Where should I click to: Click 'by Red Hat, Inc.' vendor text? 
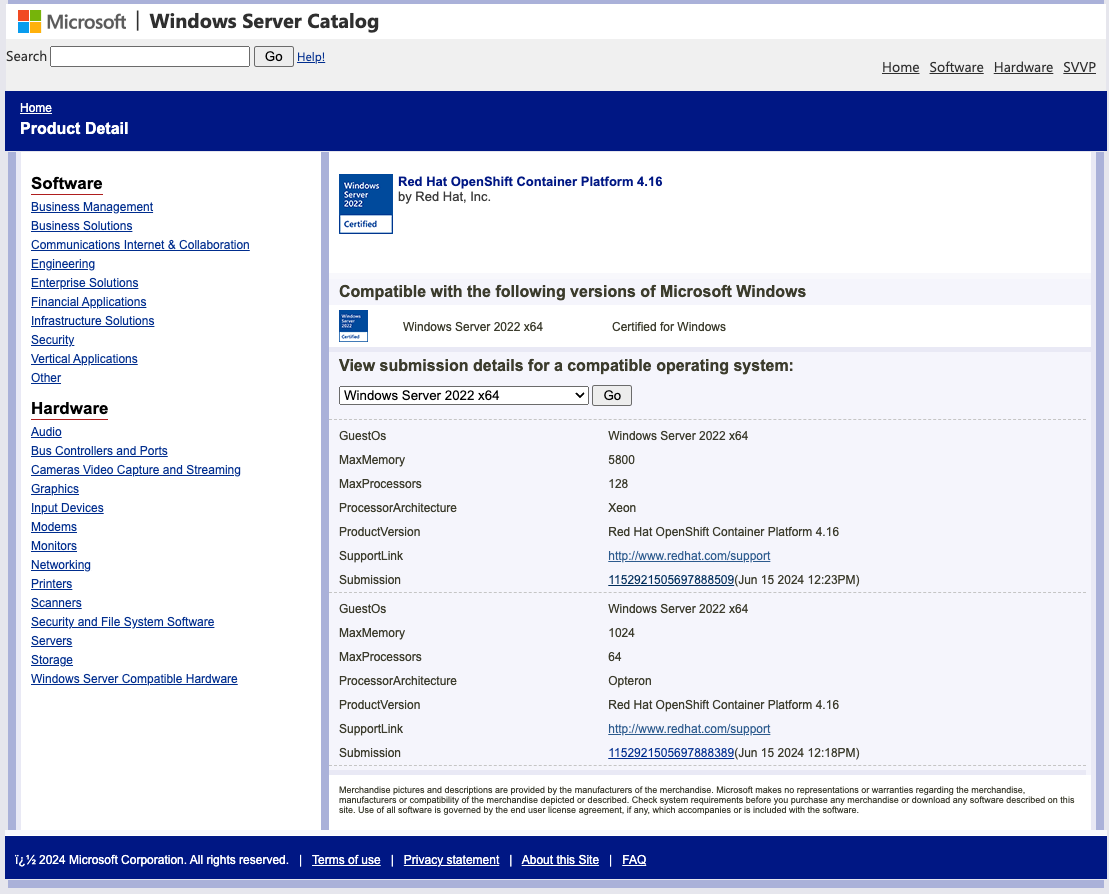(444, 197)
